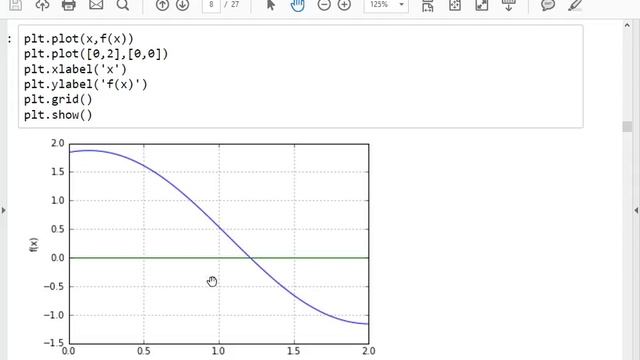
Task: Upload the file with the cloud arrow icon
Action: click(42, 5)
